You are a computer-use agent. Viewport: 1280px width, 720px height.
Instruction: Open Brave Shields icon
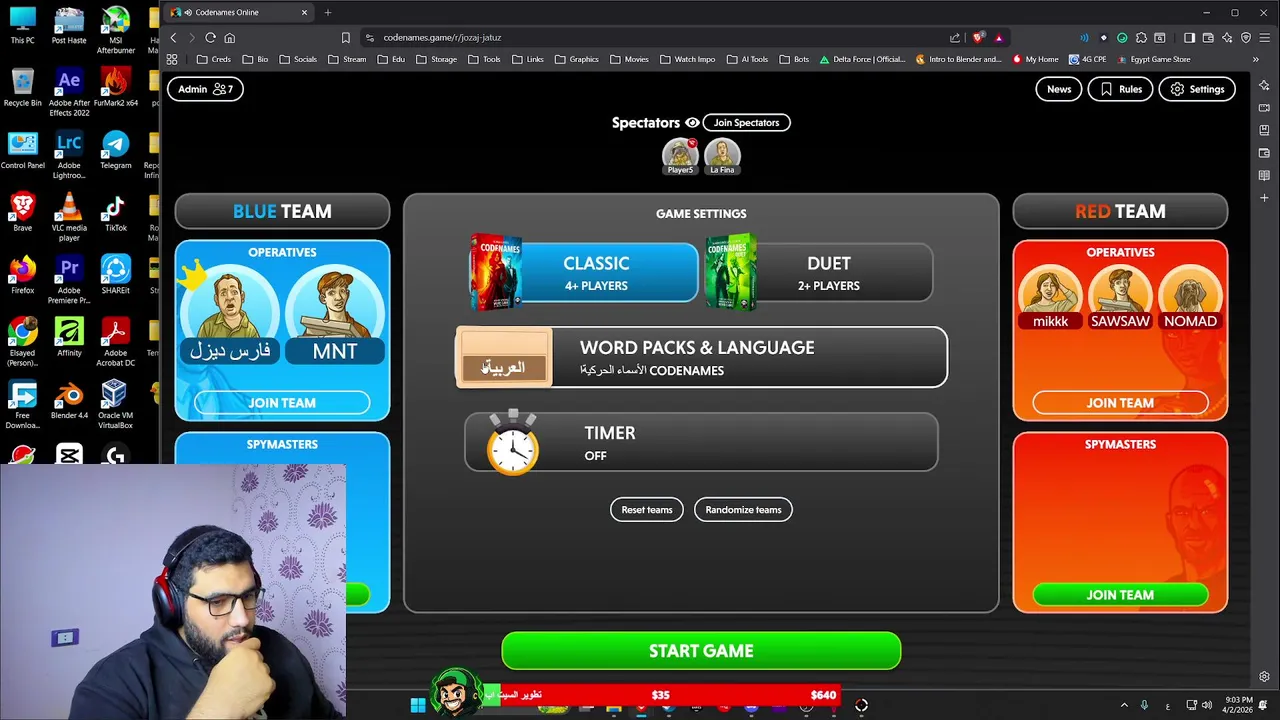click(978, 37)
